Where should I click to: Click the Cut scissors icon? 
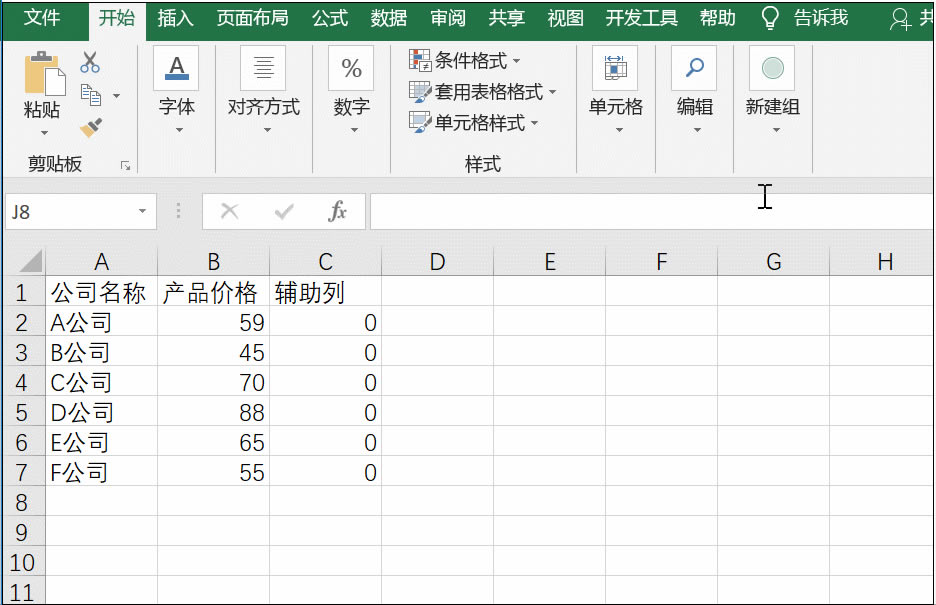tap(92, 61)
